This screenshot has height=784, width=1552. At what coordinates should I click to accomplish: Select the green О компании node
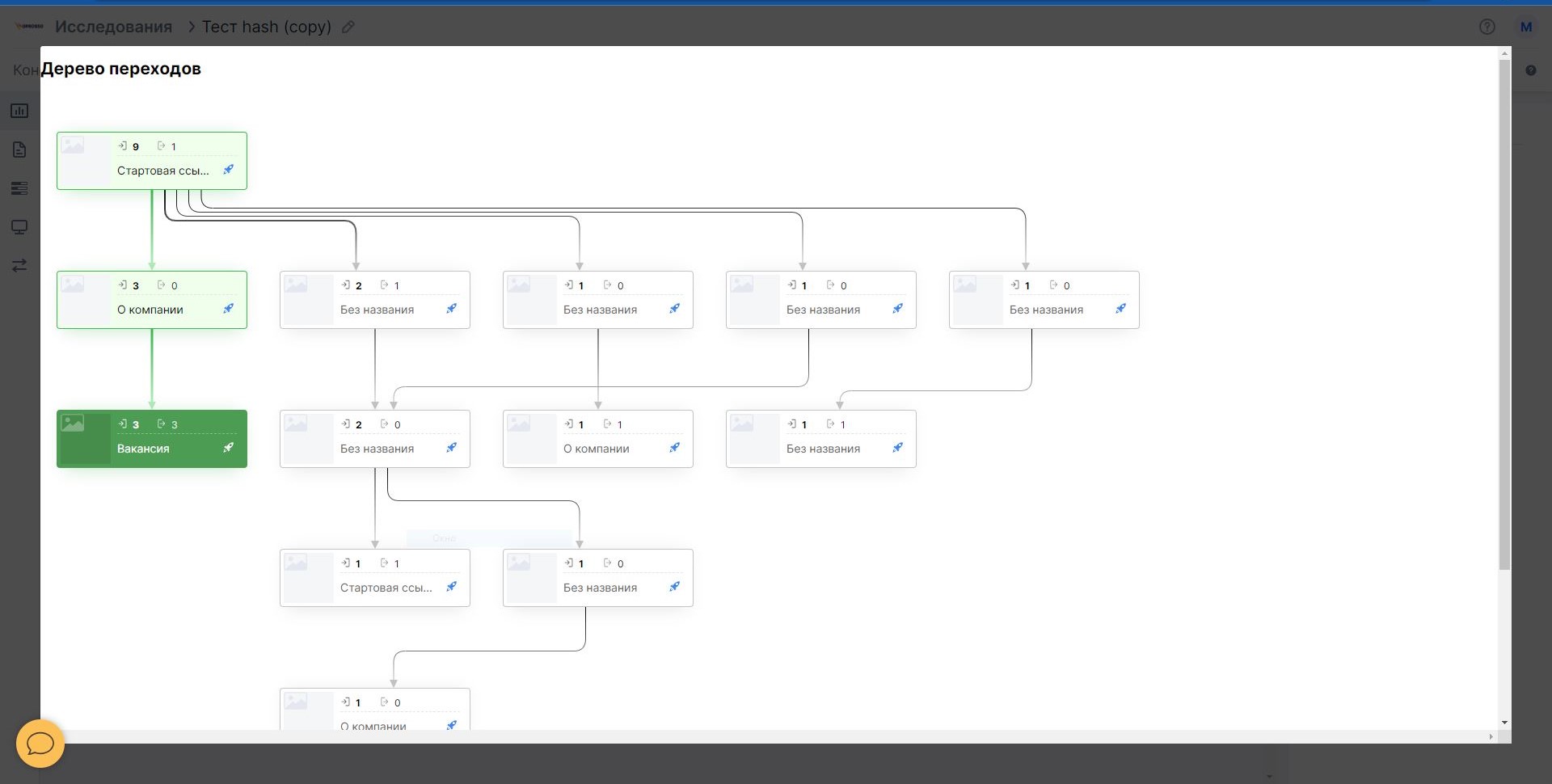[151, 300]
